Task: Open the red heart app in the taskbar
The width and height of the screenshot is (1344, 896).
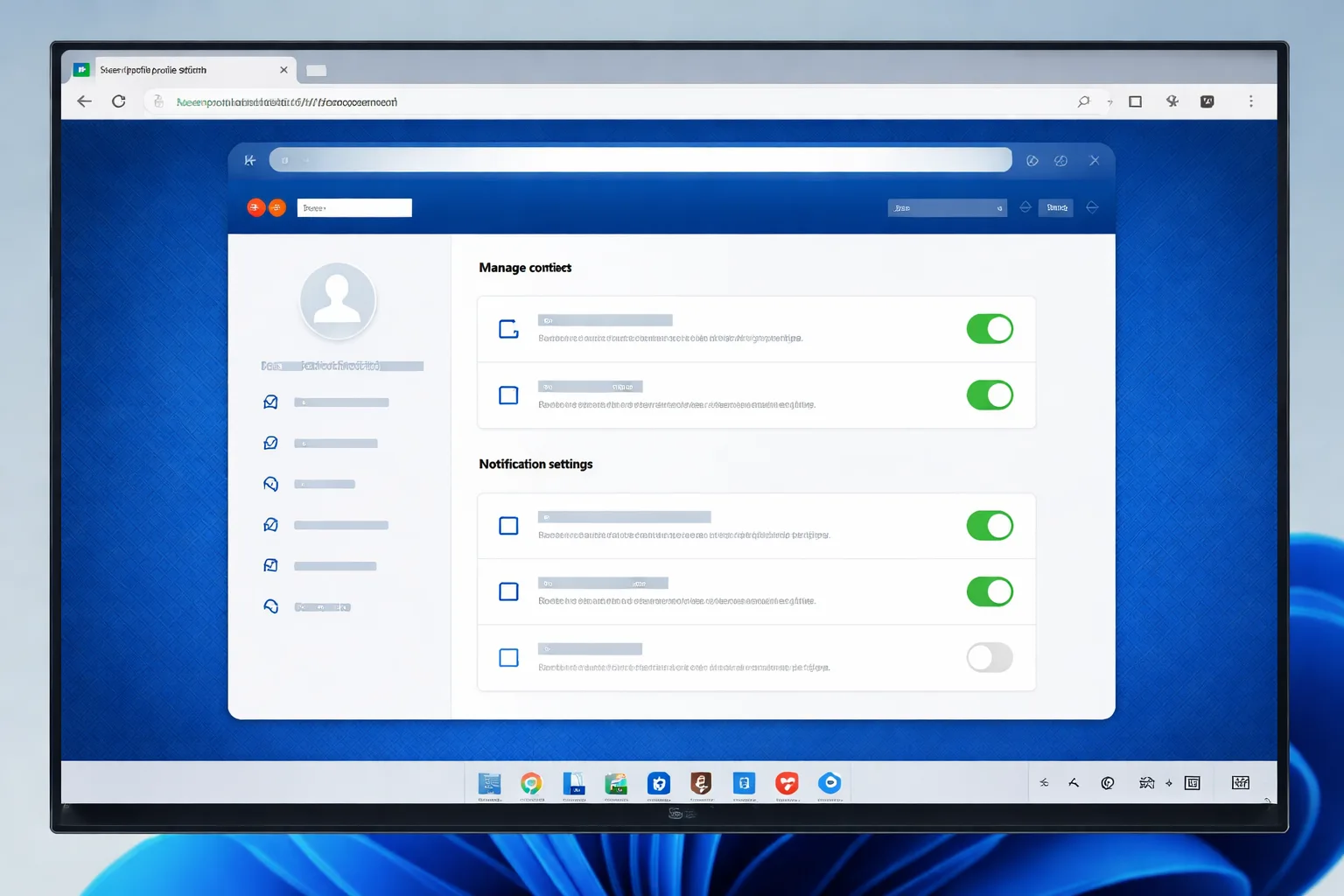Action: click(x=787, y=783)
